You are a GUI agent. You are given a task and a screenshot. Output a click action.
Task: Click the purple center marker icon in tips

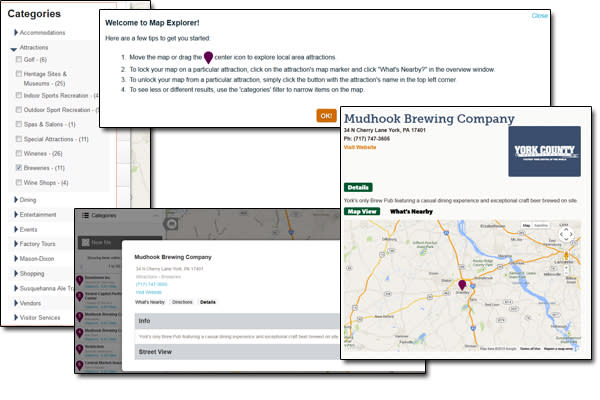208,57
